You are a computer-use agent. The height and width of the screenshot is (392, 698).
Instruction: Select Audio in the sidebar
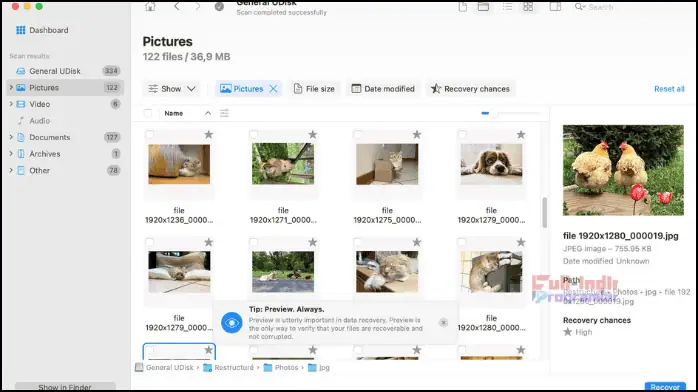pyautogui.click(x=65, y=121)
